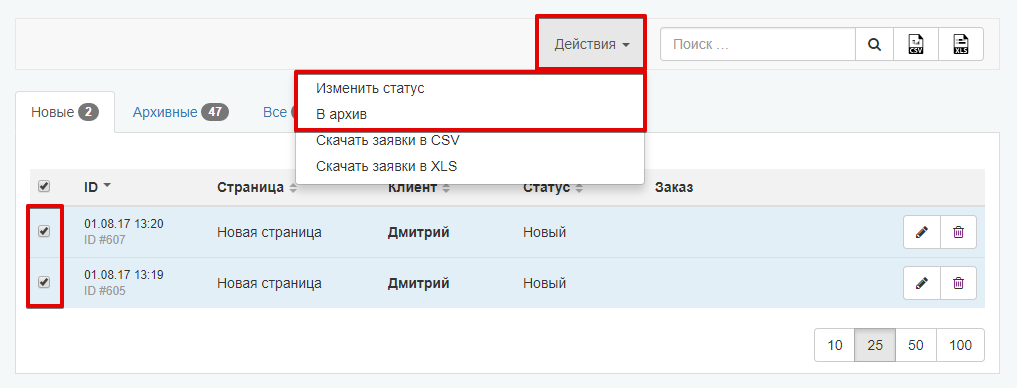Click the search magnifier icon button
The height and width of the screenshot is (388, 1017).
[874, 44]
